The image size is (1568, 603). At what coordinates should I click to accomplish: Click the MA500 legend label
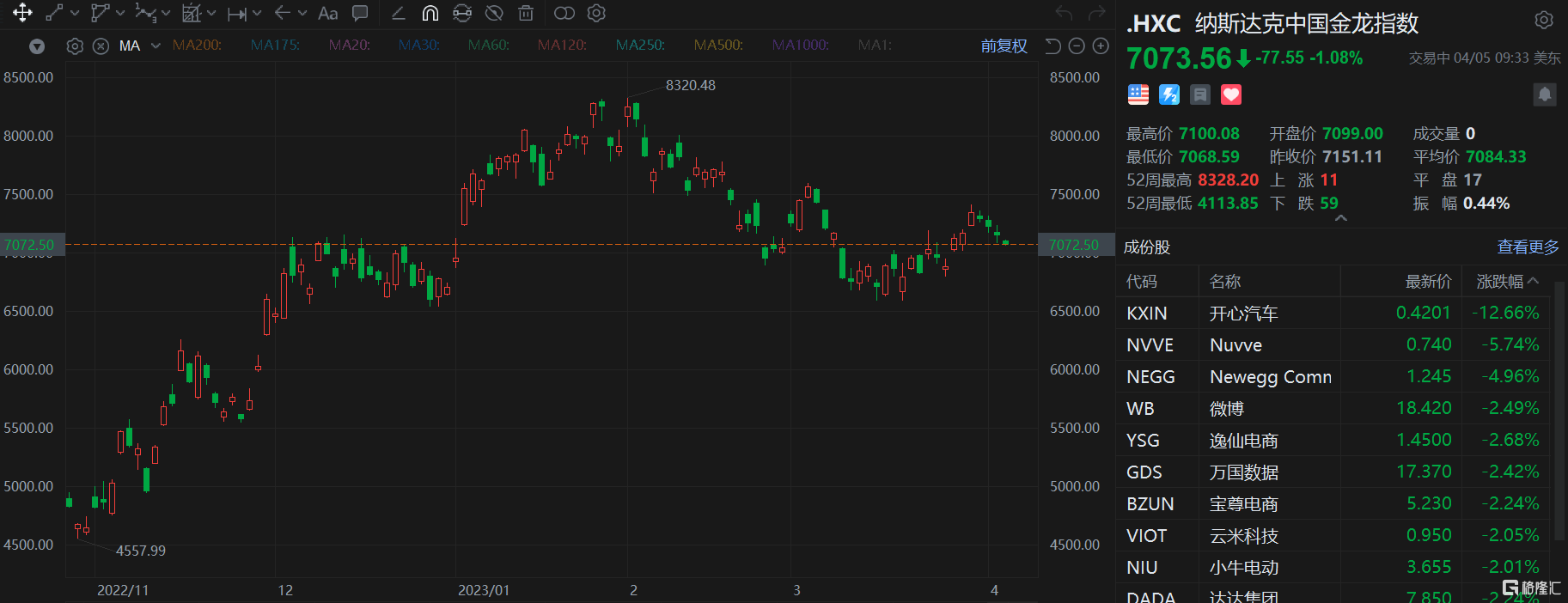[x=718, y=45]
